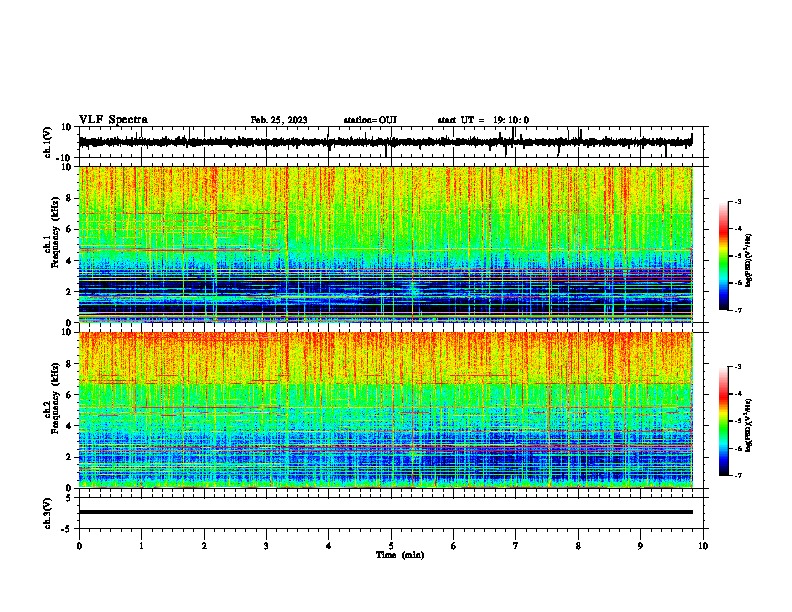Click the "-7" label on the ch.2 color scale
Viewport: 792px width, 612px height.
click(738, 475)
